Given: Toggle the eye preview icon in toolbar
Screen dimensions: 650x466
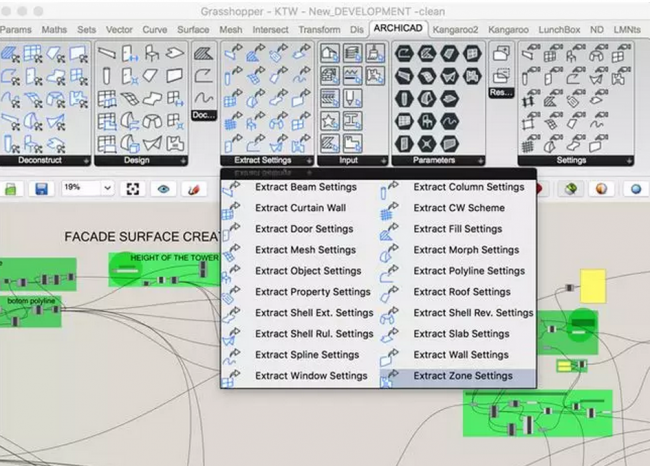Looking at the screenshot, I should coord(163,188).
